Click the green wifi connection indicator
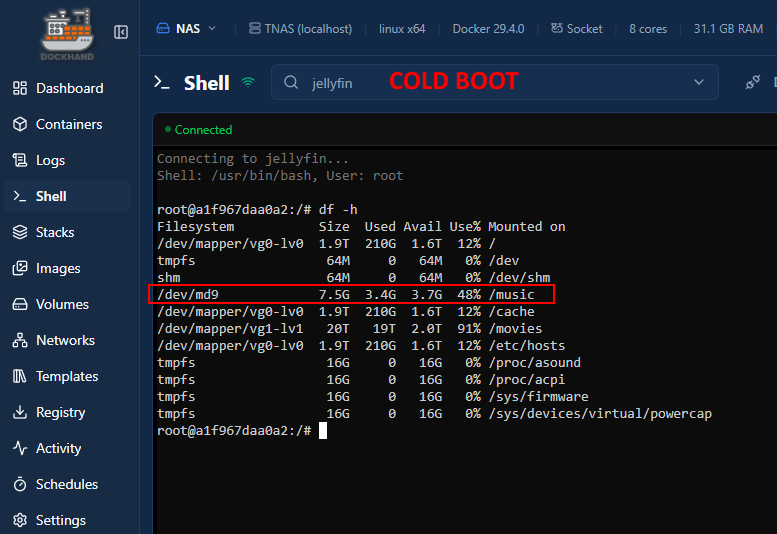The width and height of the screenshot is (777, 534). (x=248, y=82)
